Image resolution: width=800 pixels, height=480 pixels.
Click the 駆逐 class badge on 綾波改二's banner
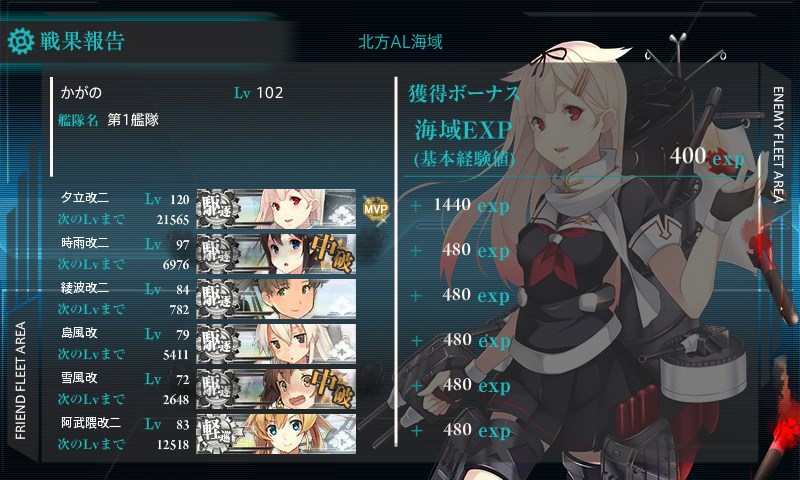point(217,298)
